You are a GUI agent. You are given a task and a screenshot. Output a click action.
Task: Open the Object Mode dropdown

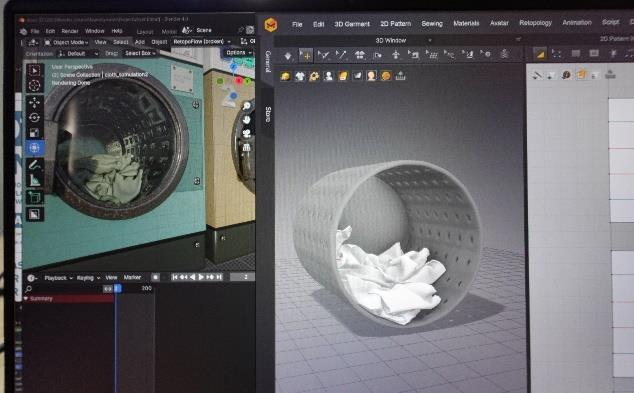pos(66,42)
